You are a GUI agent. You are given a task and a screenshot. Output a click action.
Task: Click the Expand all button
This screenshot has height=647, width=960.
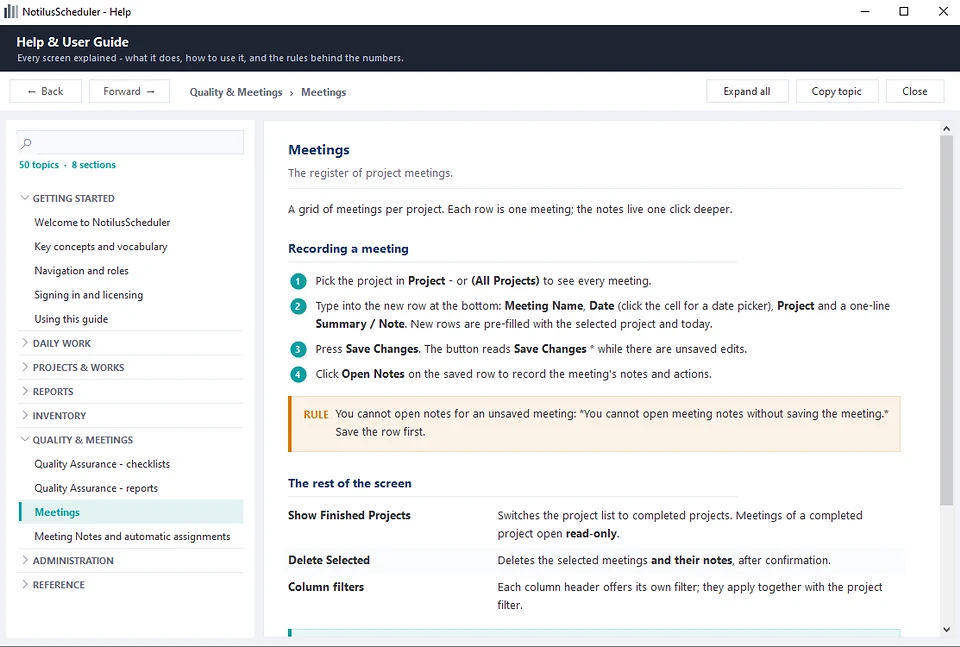point(747,91)
